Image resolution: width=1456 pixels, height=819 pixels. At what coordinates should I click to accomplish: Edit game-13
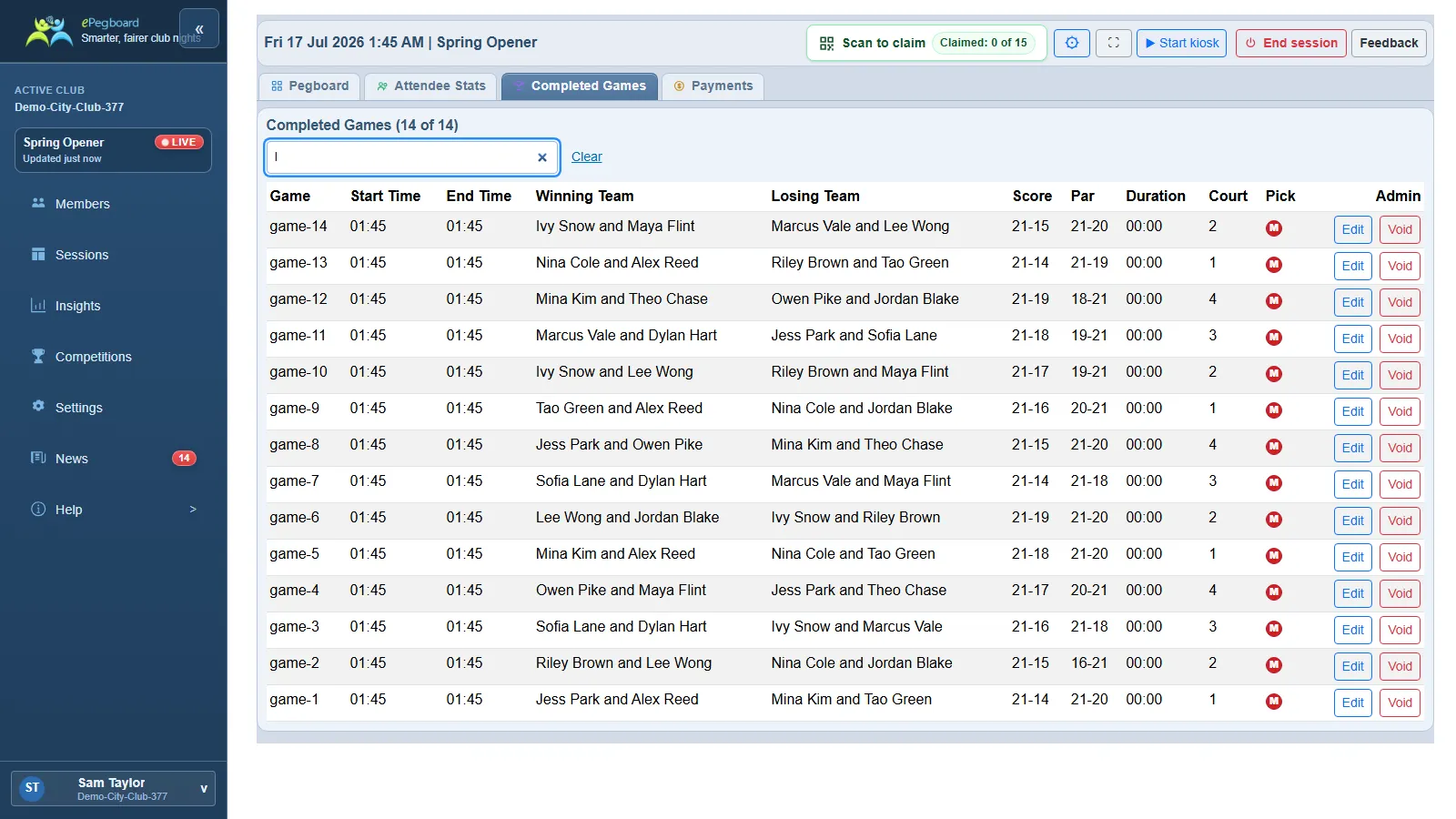pos(1353,266)
